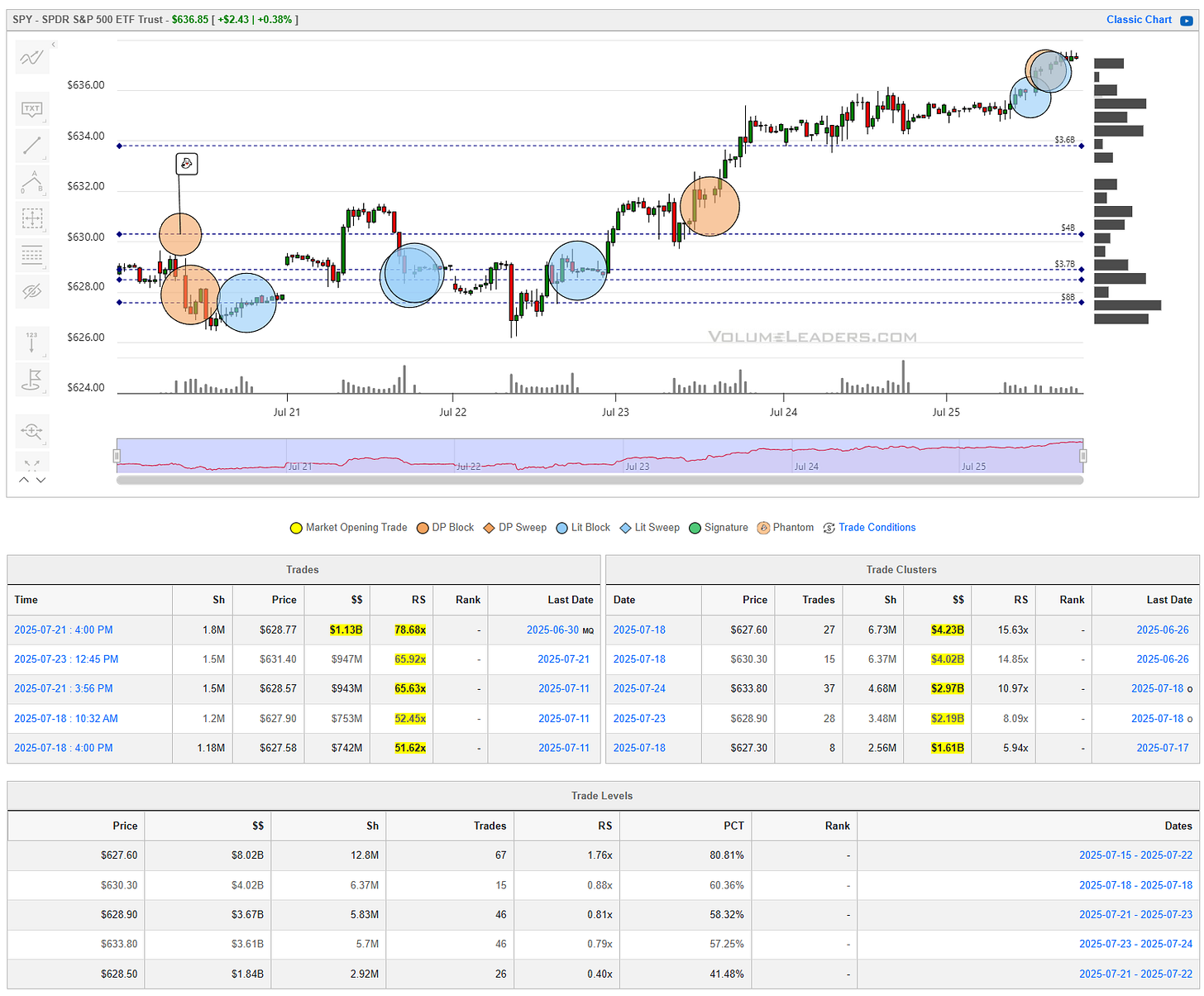Screen dimensions: 1204x996
Task: Click the $4.23B cluster value
Action: (948, 630)
